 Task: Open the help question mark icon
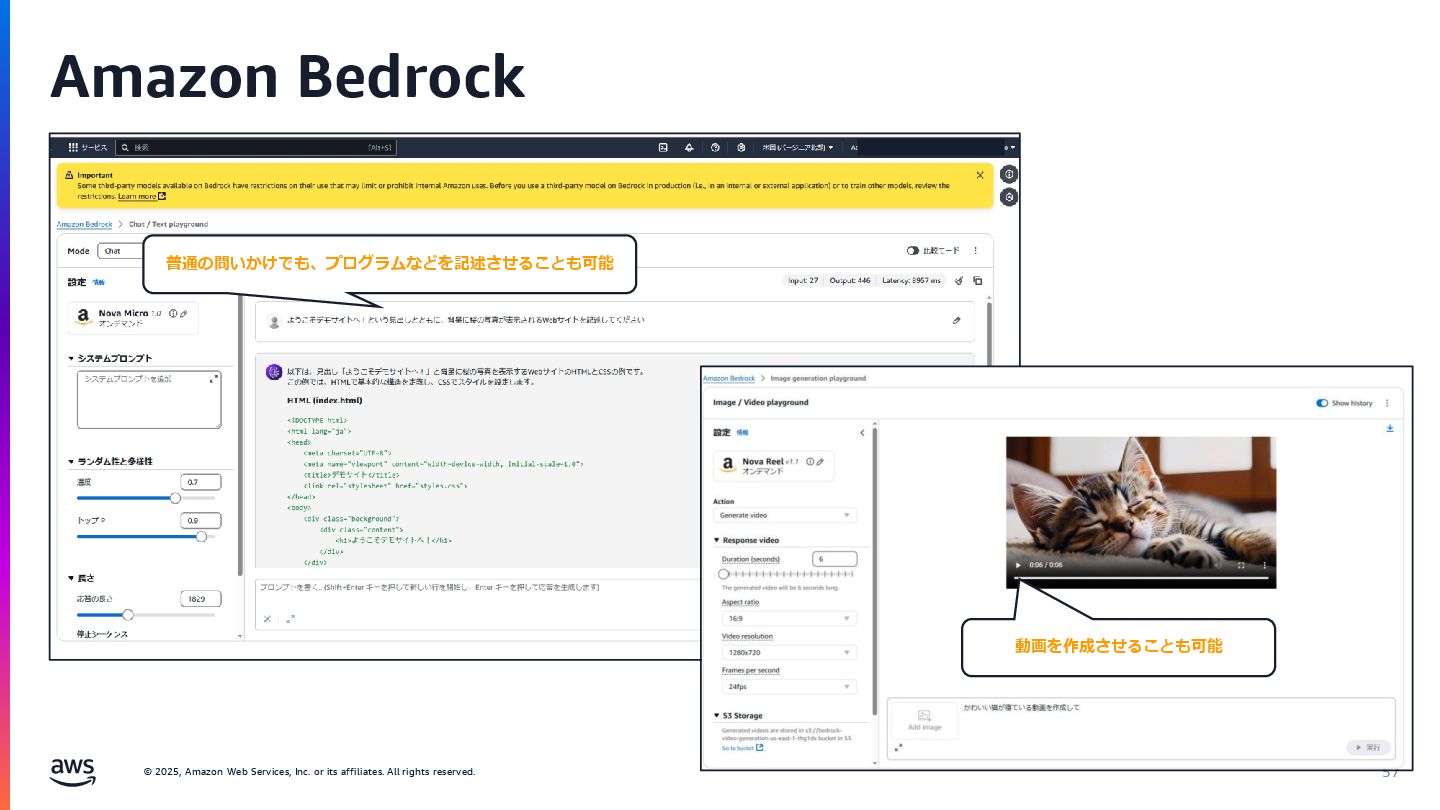715,147
